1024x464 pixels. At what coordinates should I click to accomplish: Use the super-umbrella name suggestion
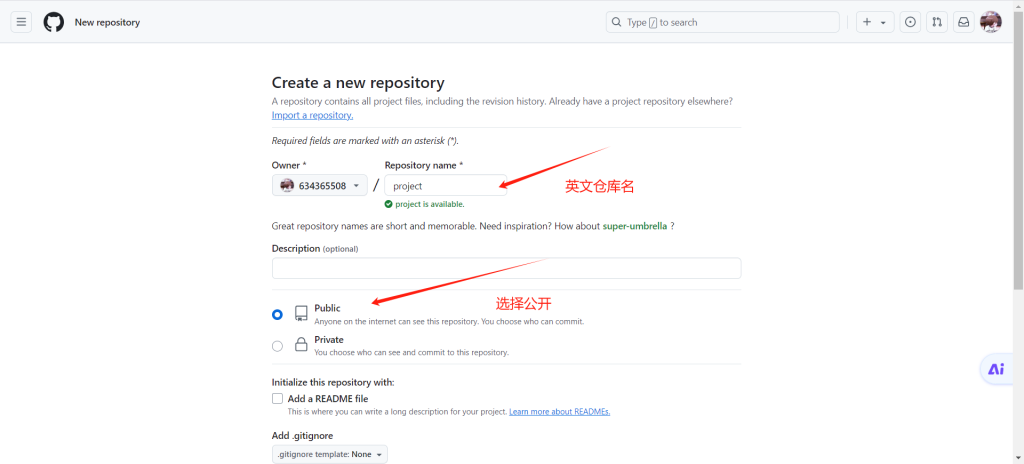(634, 226)
